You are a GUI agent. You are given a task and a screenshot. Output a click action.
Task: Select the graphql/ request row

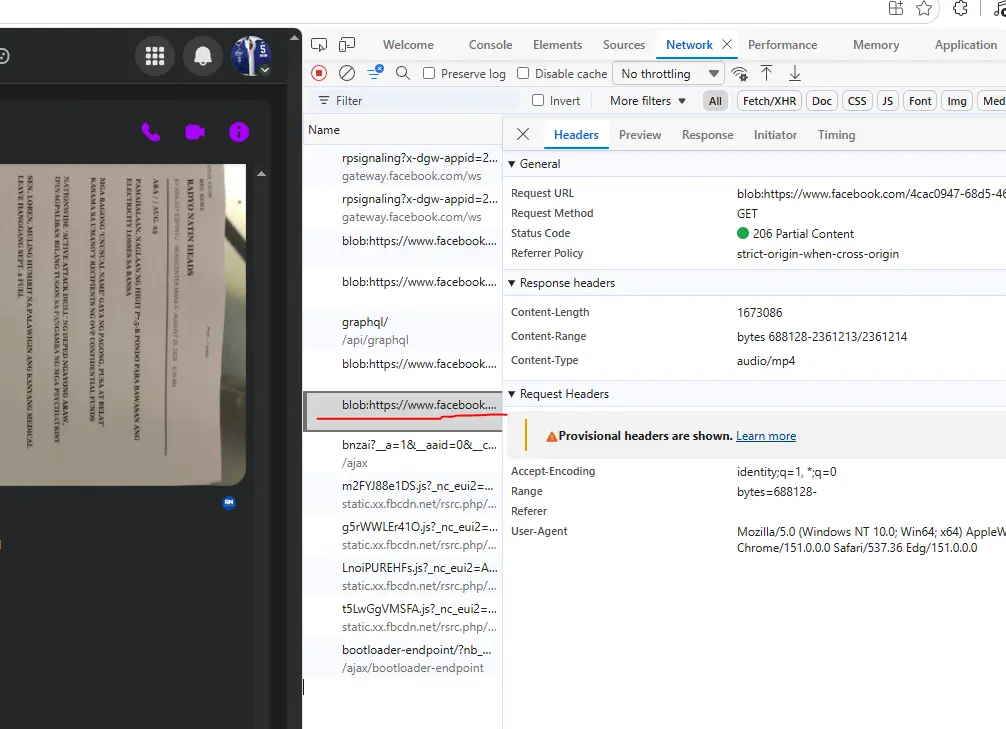coord(402,330)
